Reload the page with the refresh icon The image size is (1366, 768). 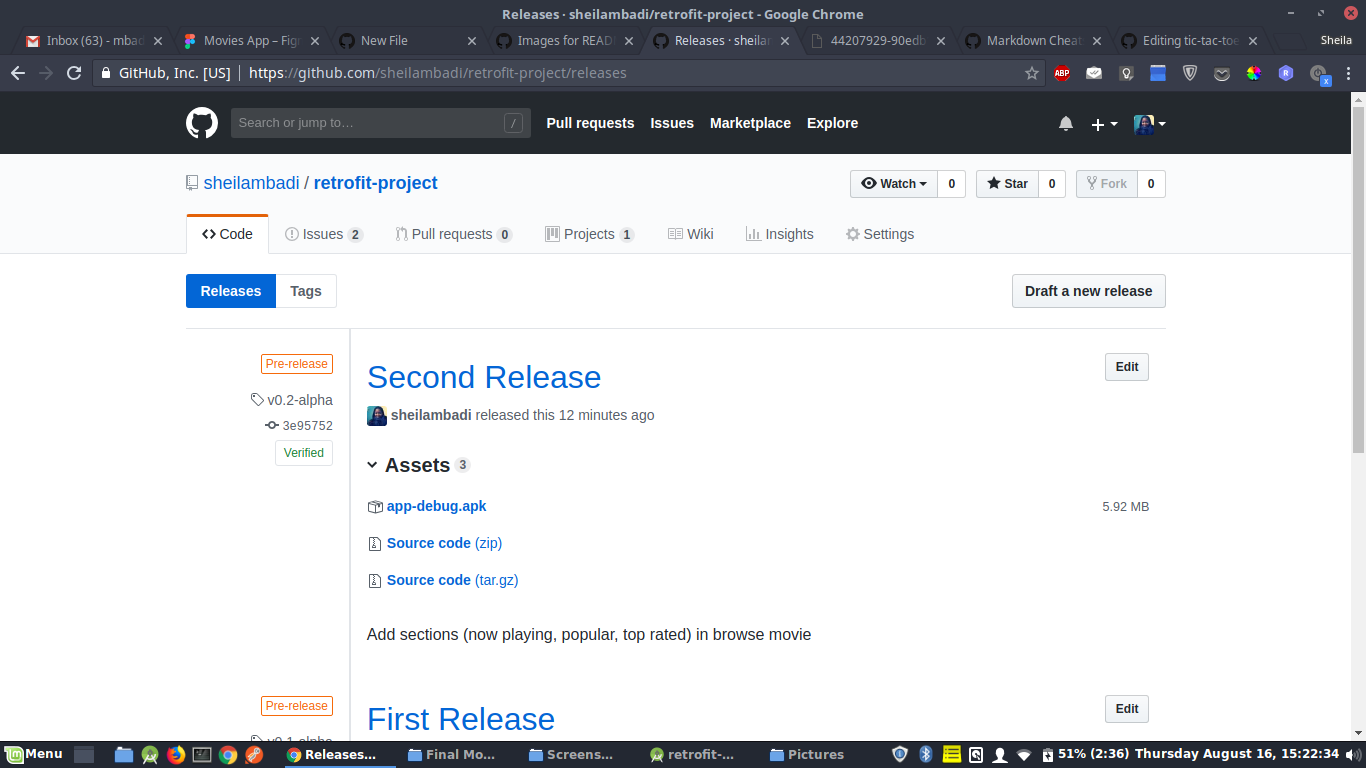[73, 73]
